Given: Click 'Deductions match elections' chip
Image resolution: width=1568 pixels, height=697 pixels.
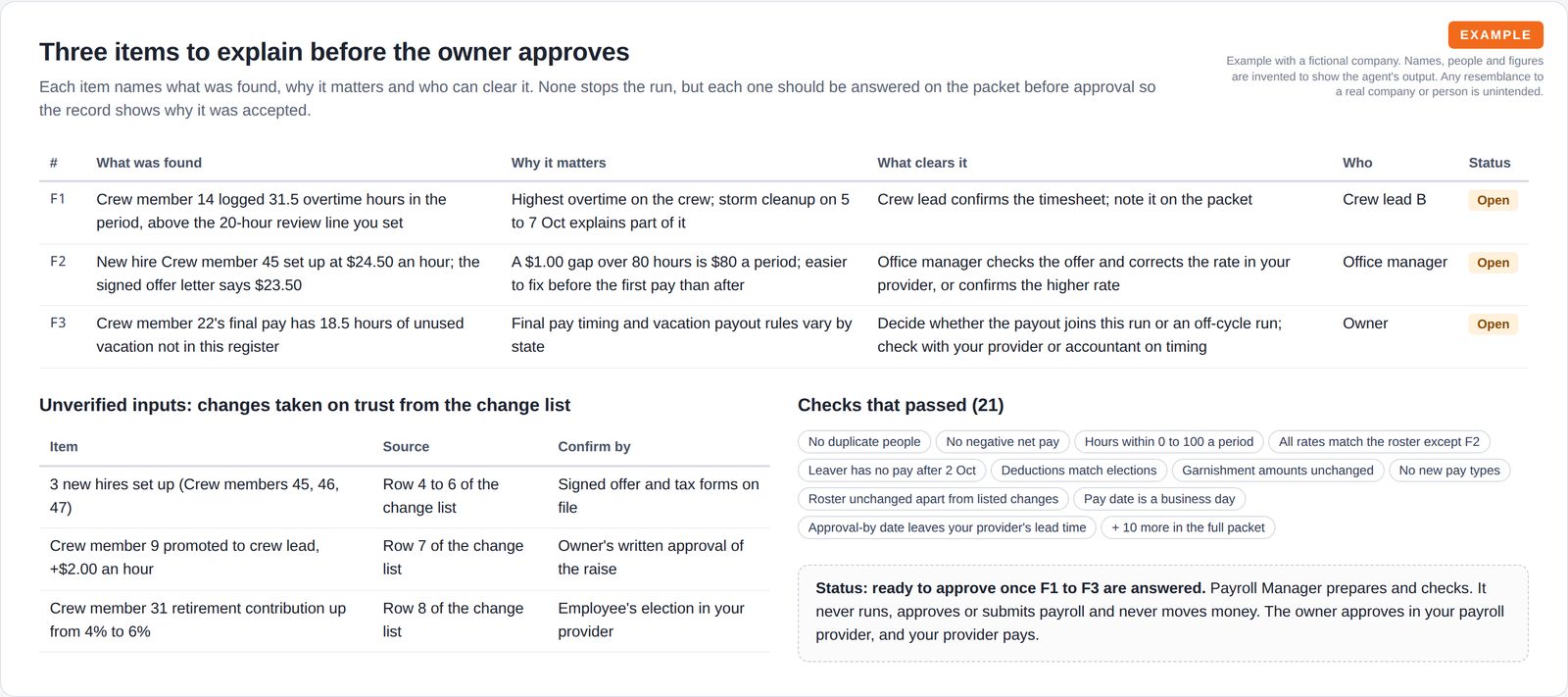Looking at the screenshot, I should click(x=1079, y=471).
